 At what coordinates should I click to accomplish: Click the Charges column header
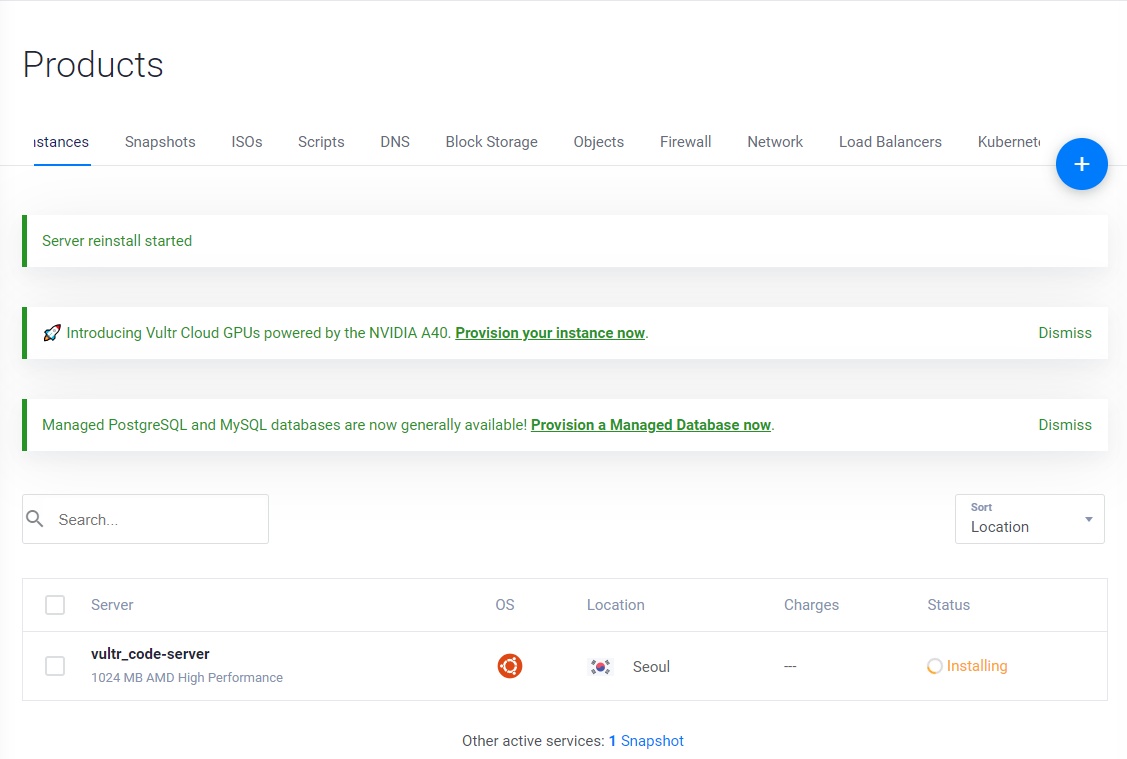[x=811, y=604]
